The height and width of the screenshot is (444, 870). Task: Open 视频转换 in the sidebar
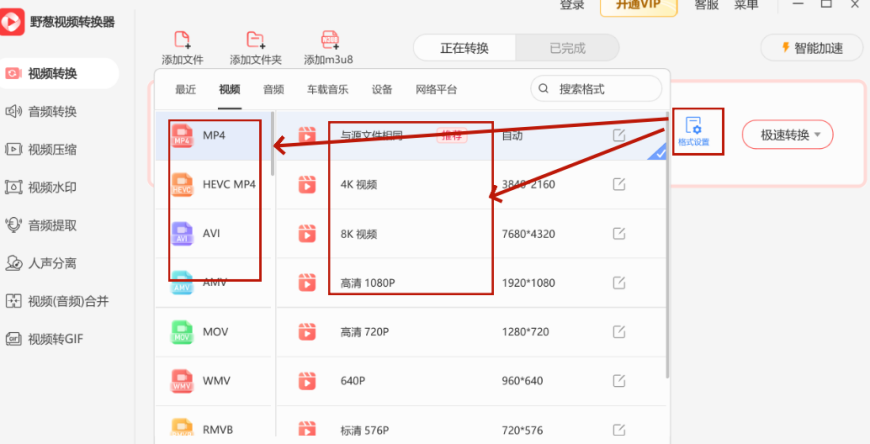[58, 73]
